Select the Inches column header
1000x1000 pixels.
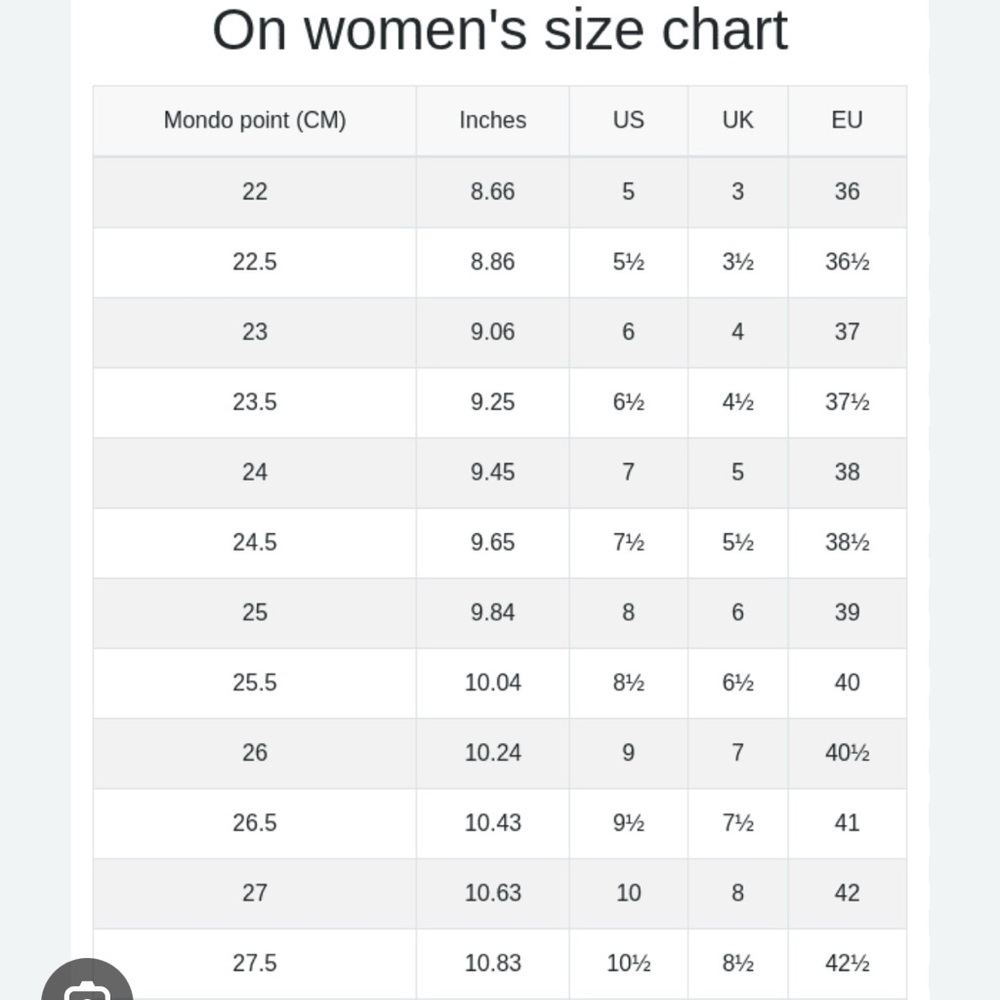[492, 121]
